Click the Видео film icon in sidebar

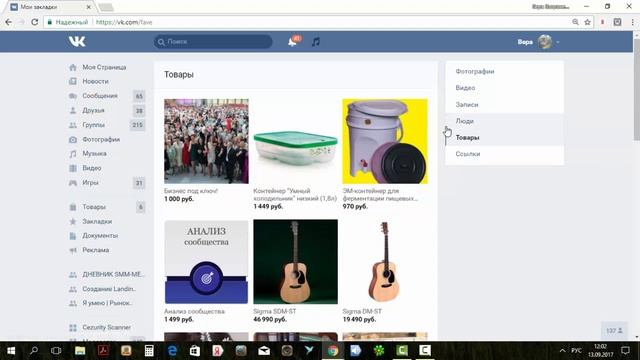[73, 168]
